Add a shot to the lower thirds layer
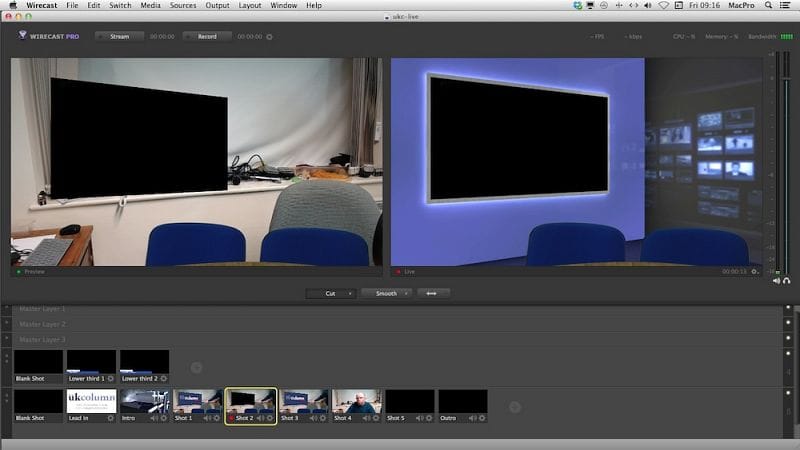The width and height of the screenshot is (800, 450). 196,367
